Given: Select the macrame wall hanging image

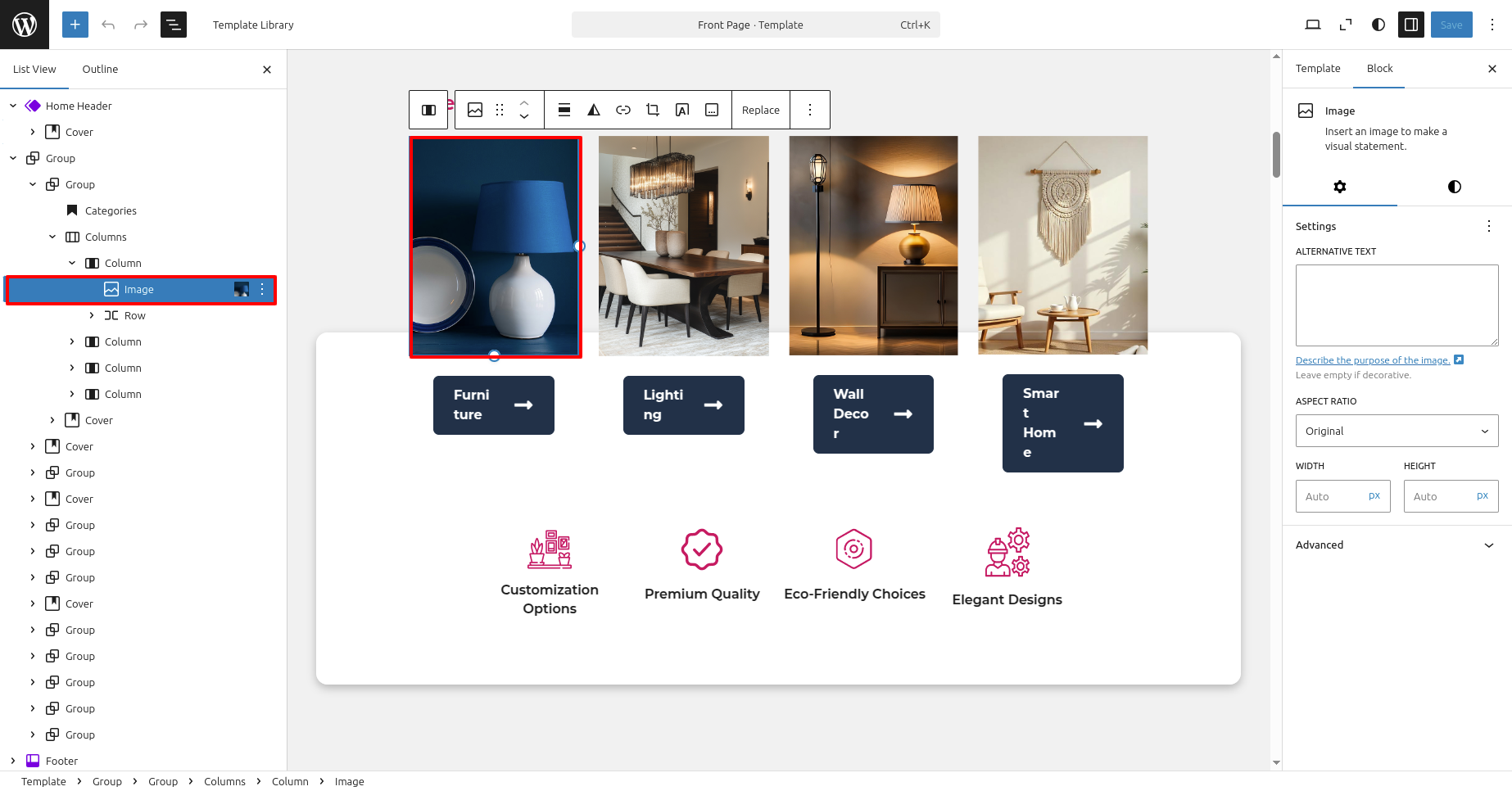Looking at the screenshot, I should click(1062, 245).
